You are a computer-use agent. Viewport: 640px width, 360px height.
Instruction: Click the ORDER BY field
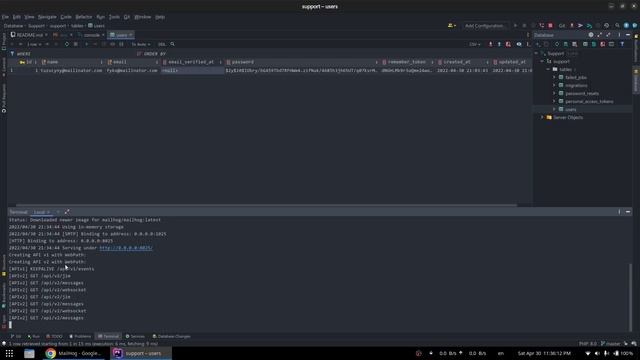tap(334, 53)
